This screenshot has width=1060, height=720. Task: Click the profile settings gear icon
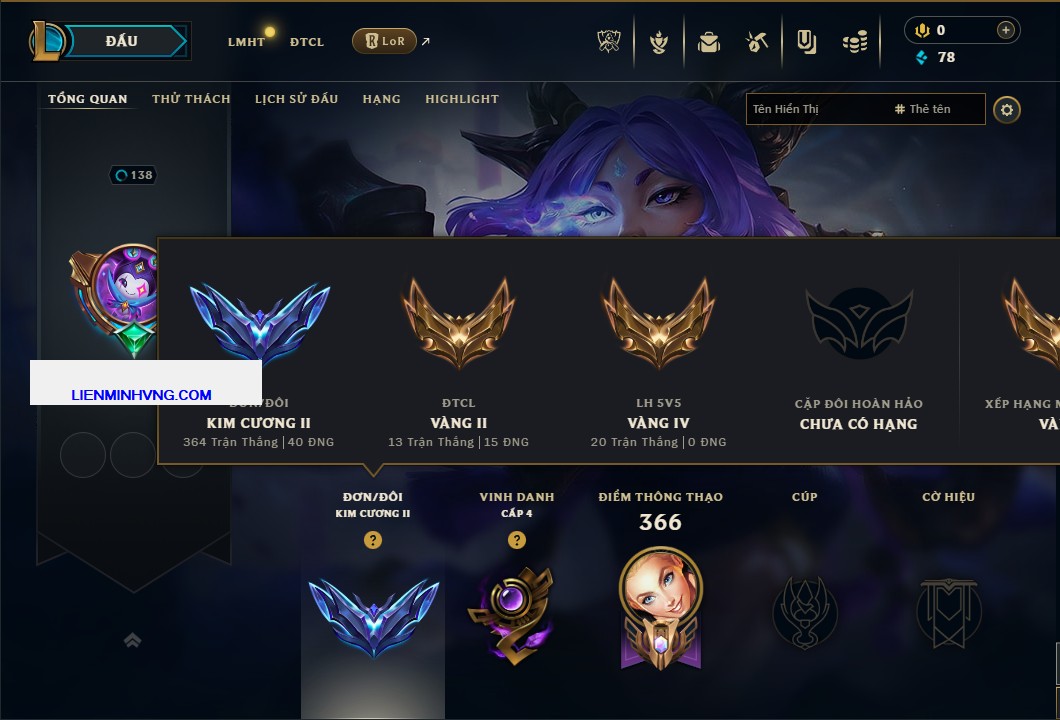[1007, 110]
